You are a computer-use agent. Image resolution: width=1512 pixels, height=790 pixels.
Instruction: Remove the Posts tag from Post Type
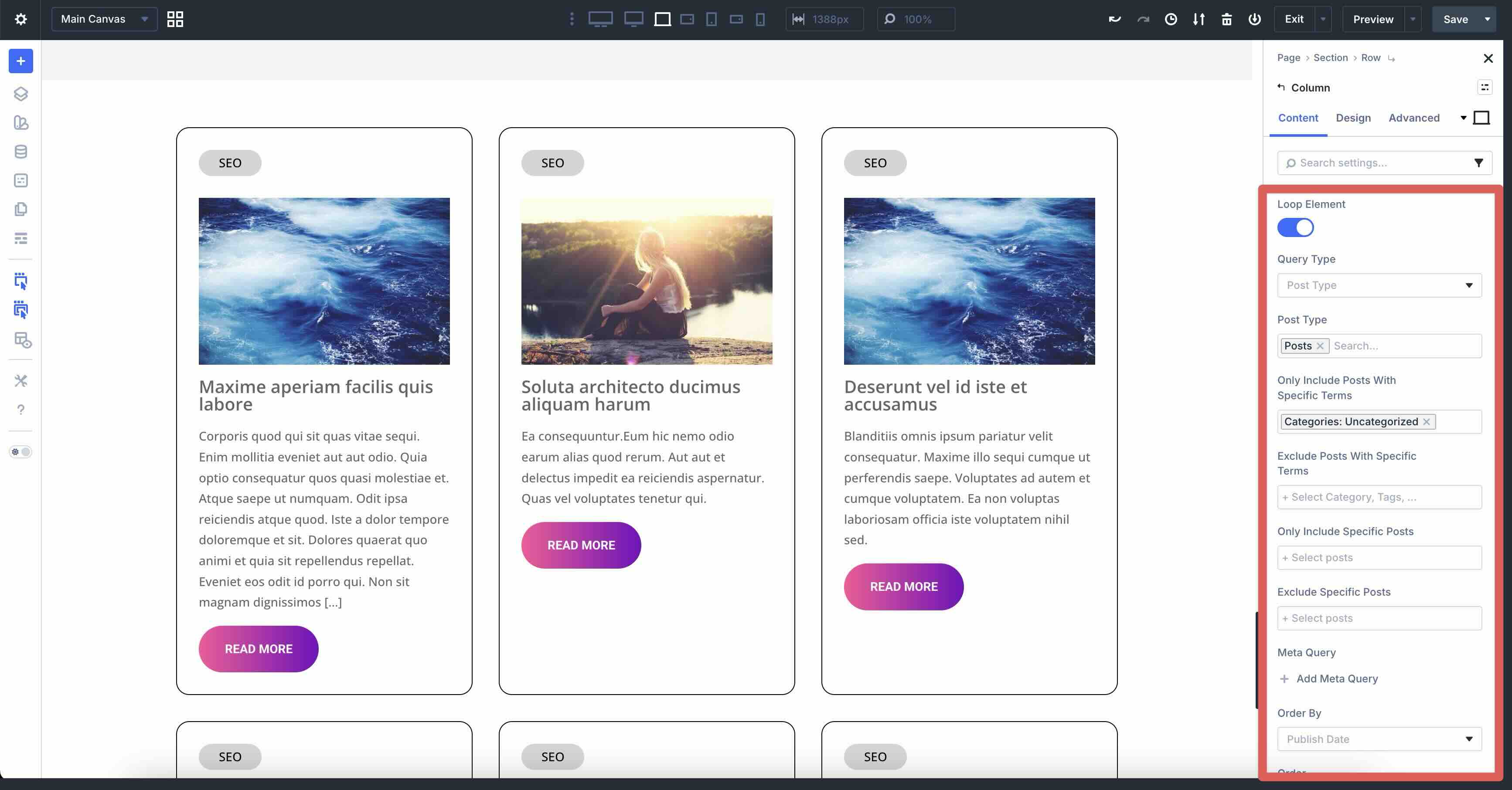[x=1320, y=346]
